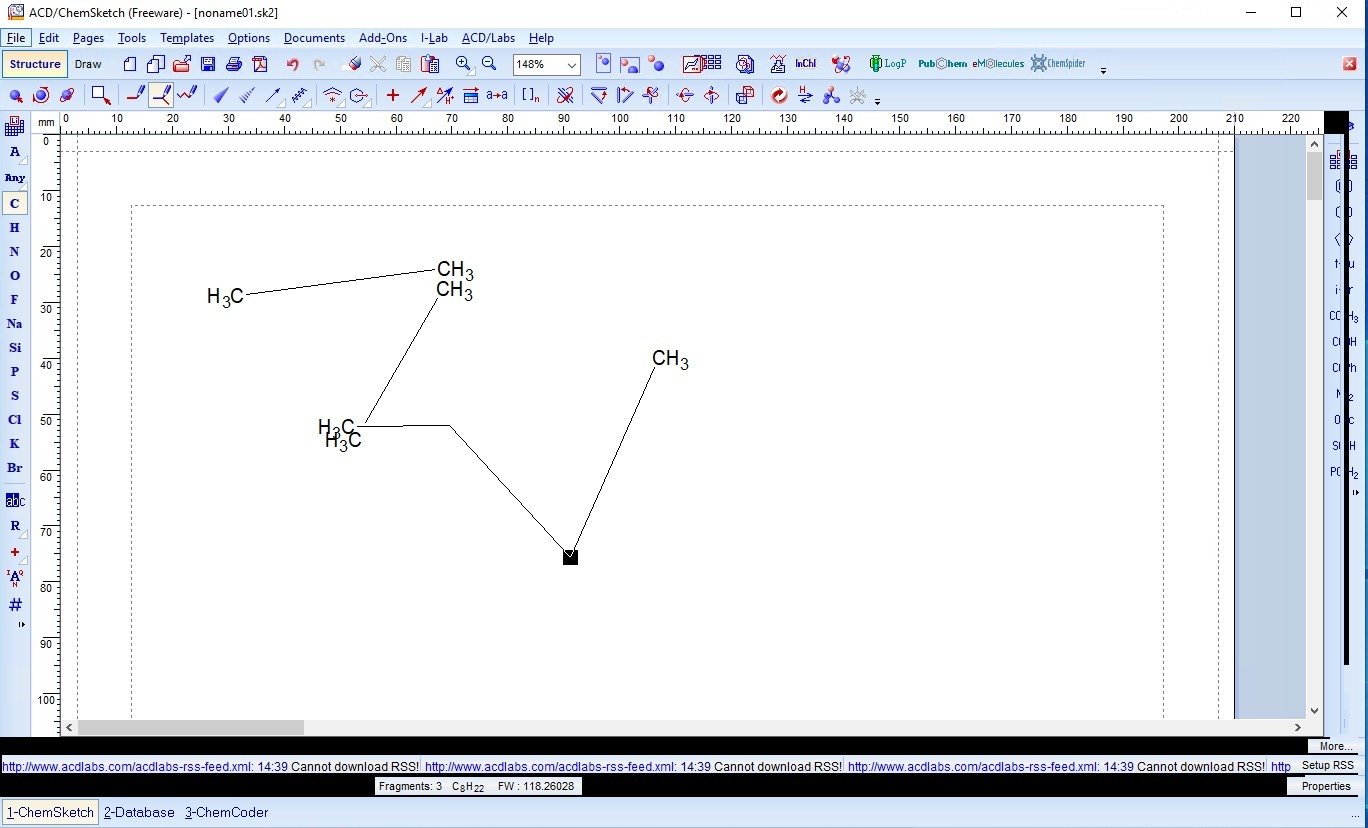Switch to 3-ChemCoder tab
Screen dimensions: 1368x828
[x=227, y=813]
